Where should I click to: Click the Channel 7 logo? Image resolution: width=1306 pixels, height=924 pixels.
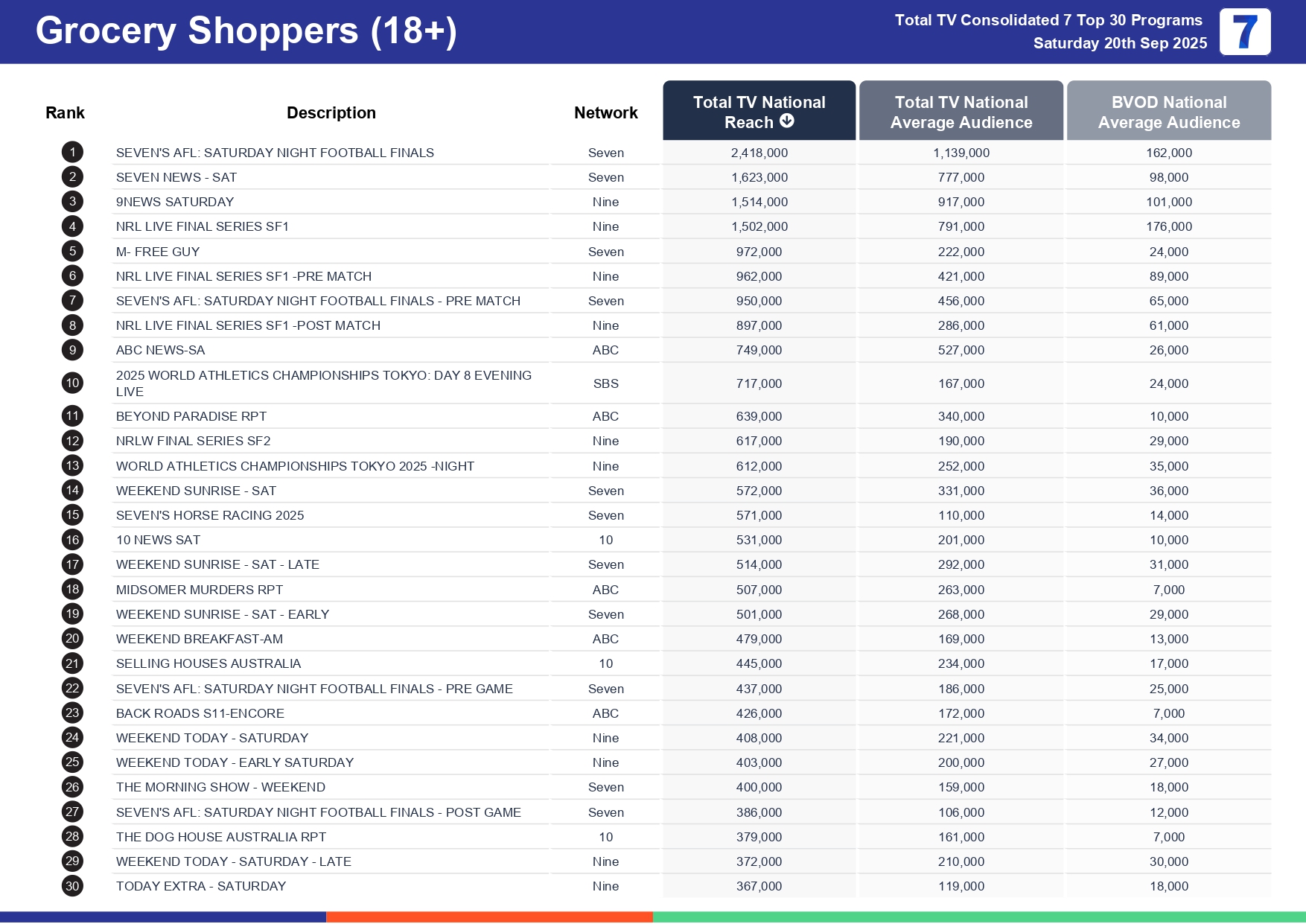pos(1244,32)
